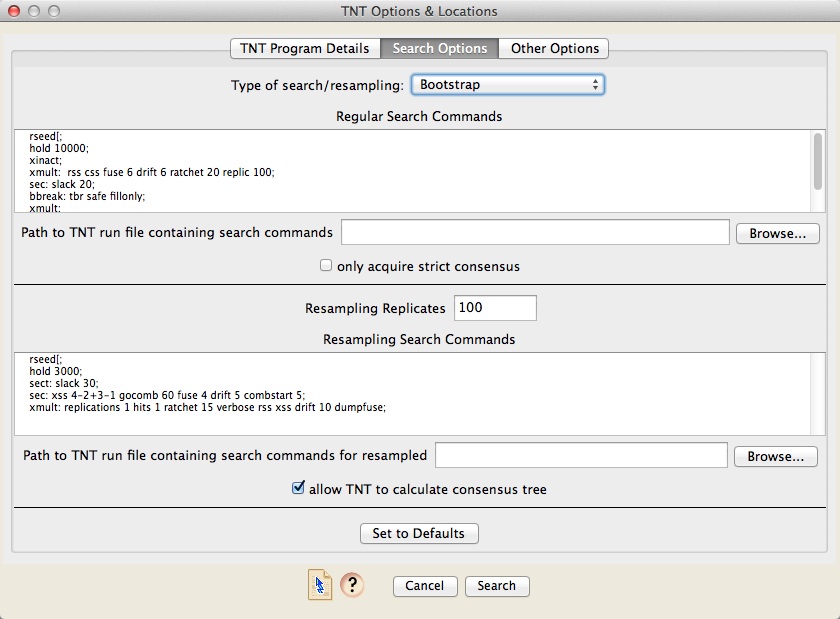The image size is (840, 619).
Task: Open the Other Options tab
Action: [554, 48]
